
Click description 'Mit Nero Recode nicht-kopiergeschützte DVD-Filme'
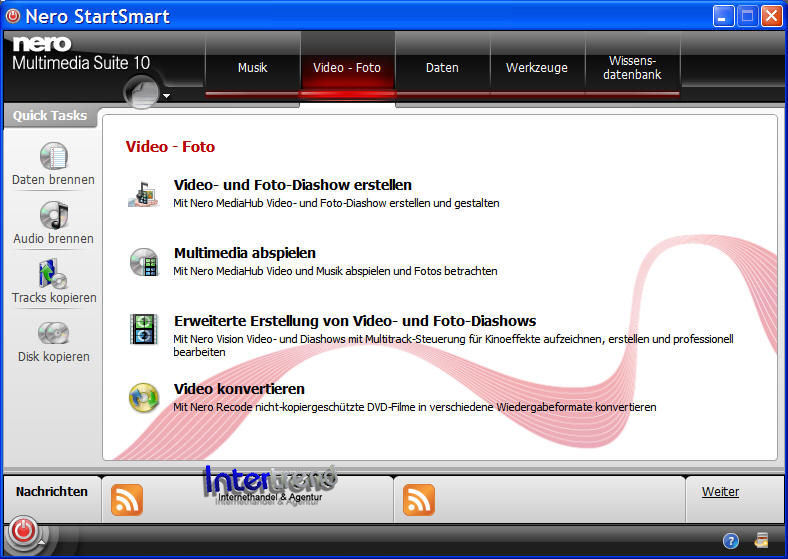tap(415, 407)
